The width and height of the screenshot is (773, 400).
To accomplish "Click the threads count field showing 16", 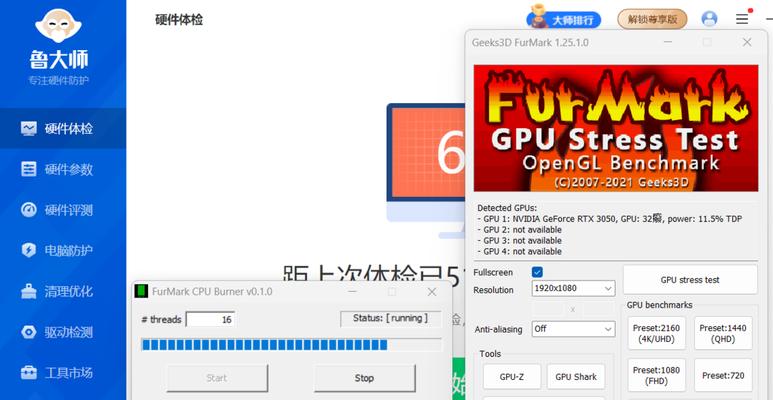I will [211, 319].
